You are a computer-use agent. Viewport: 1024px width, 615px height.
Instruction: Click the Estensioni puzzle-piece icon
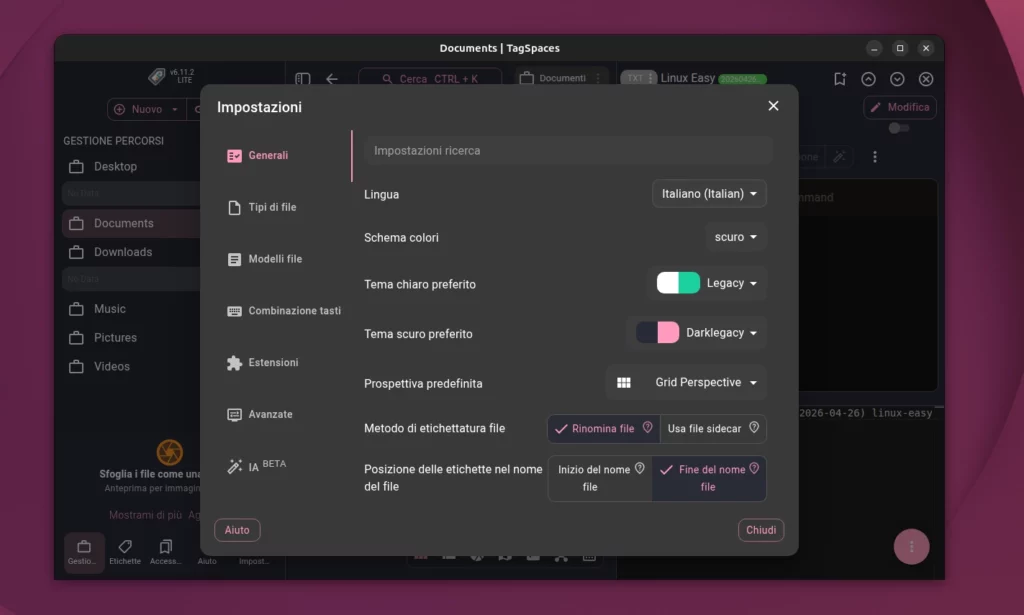[x=232, y=362]
